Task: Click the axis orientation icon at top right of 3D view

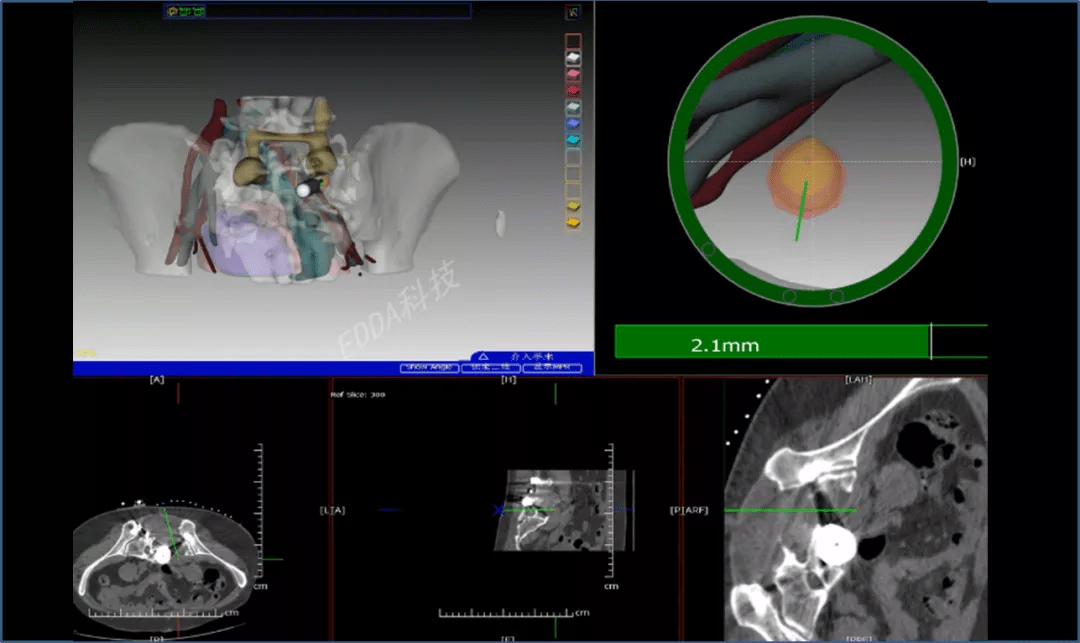Action: pos(572,12)
